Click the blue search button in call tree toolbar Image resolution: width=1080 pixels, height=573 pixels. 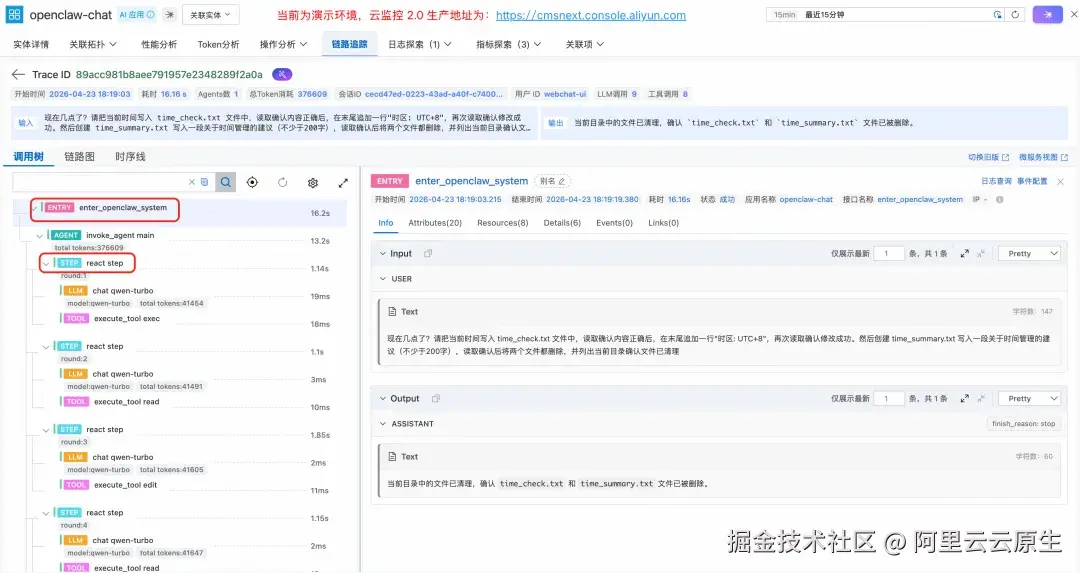point(226,182)
